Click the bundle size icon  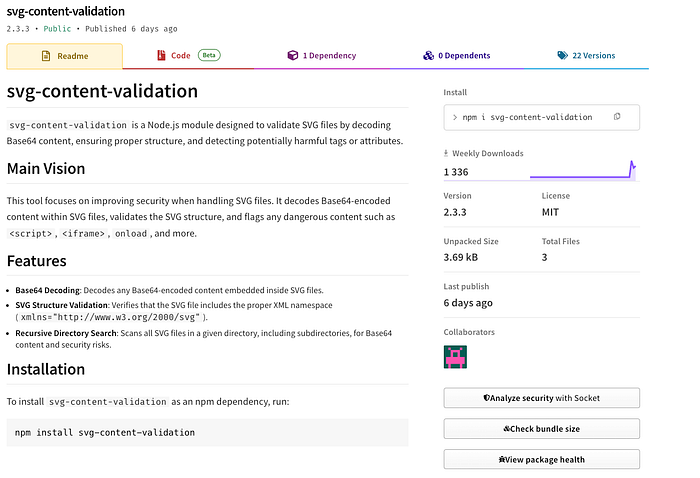(x=507, y=428)
